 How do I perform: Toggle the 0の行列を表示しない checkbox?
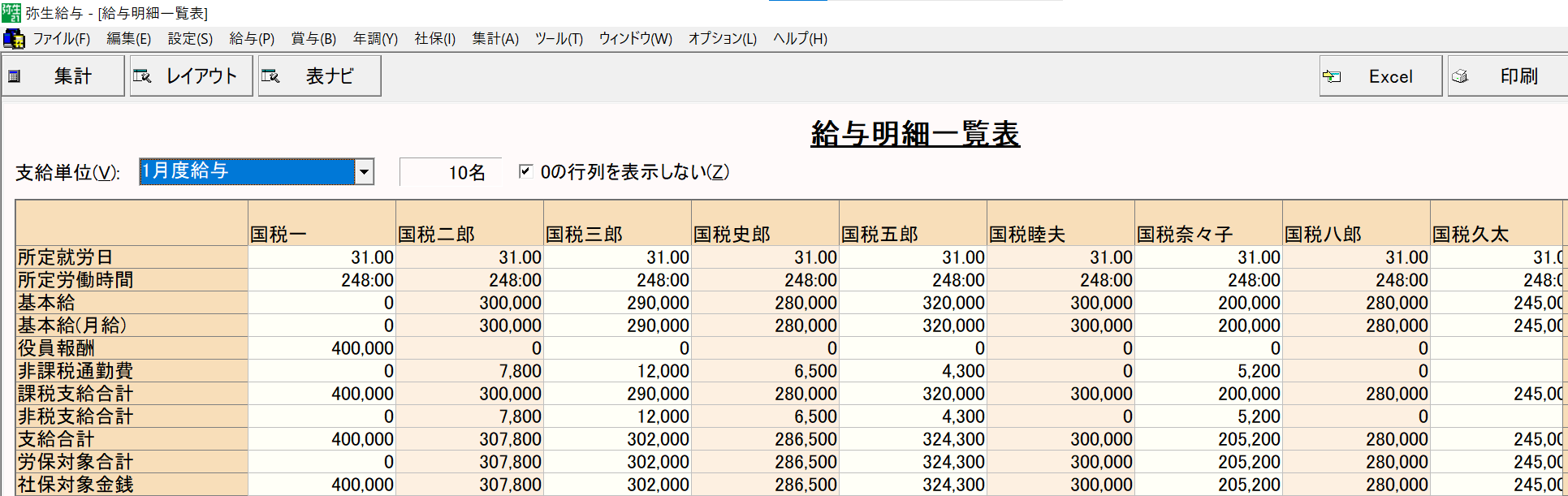[x=526, y=171]
